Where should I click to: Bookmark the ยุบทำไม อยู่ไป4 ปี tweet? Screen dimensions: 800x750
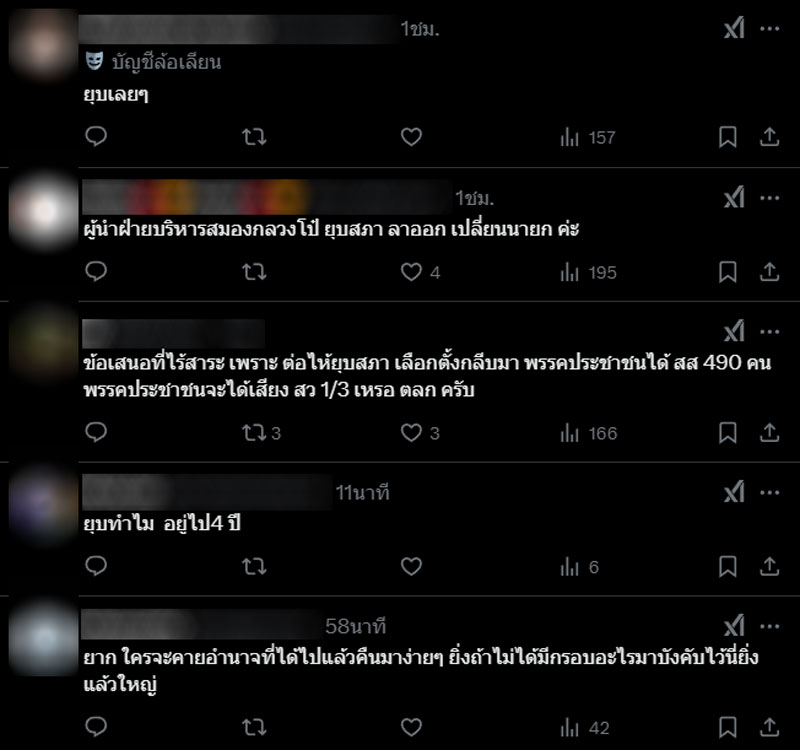[728, 566]
